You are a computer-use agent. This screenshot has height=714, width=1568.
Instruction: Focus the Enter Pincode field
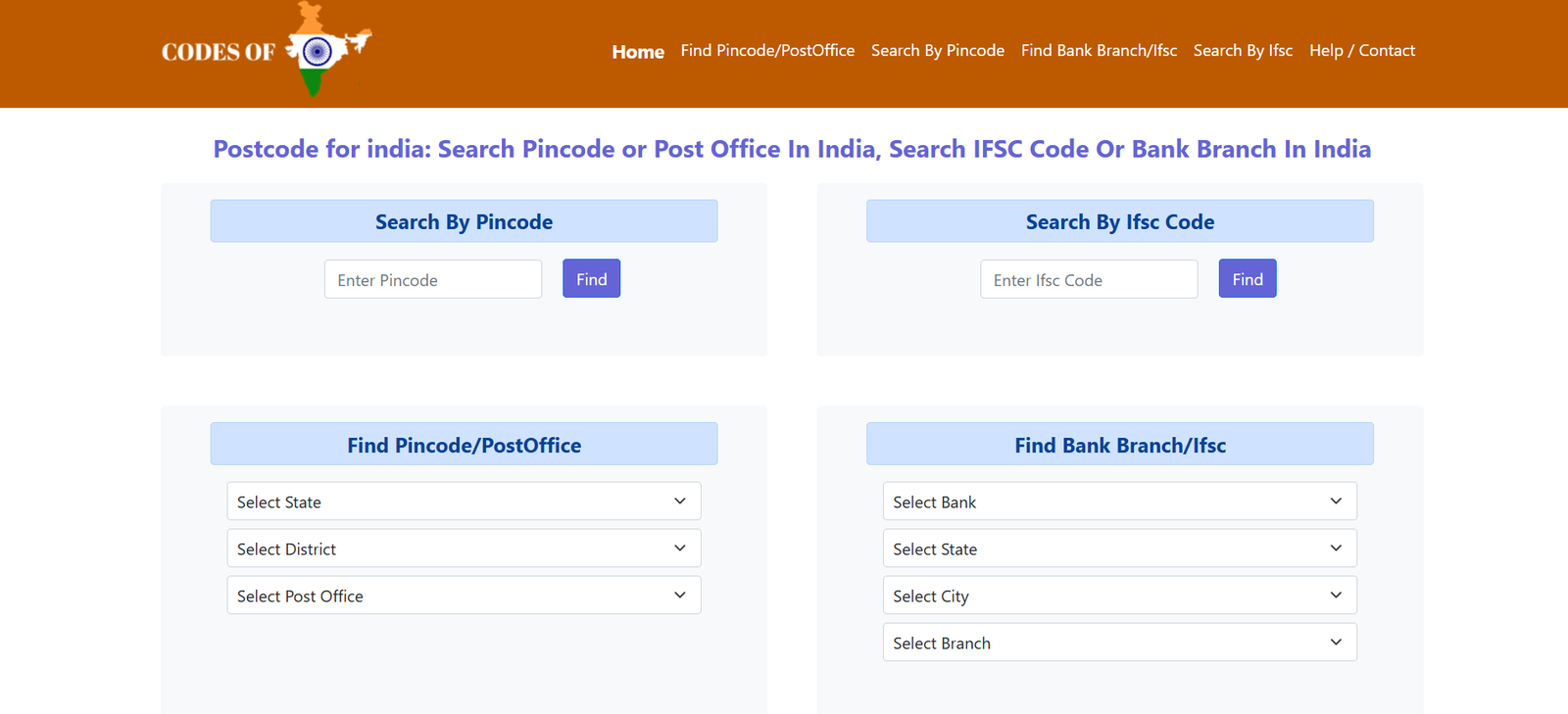click(x=432, y=279)
